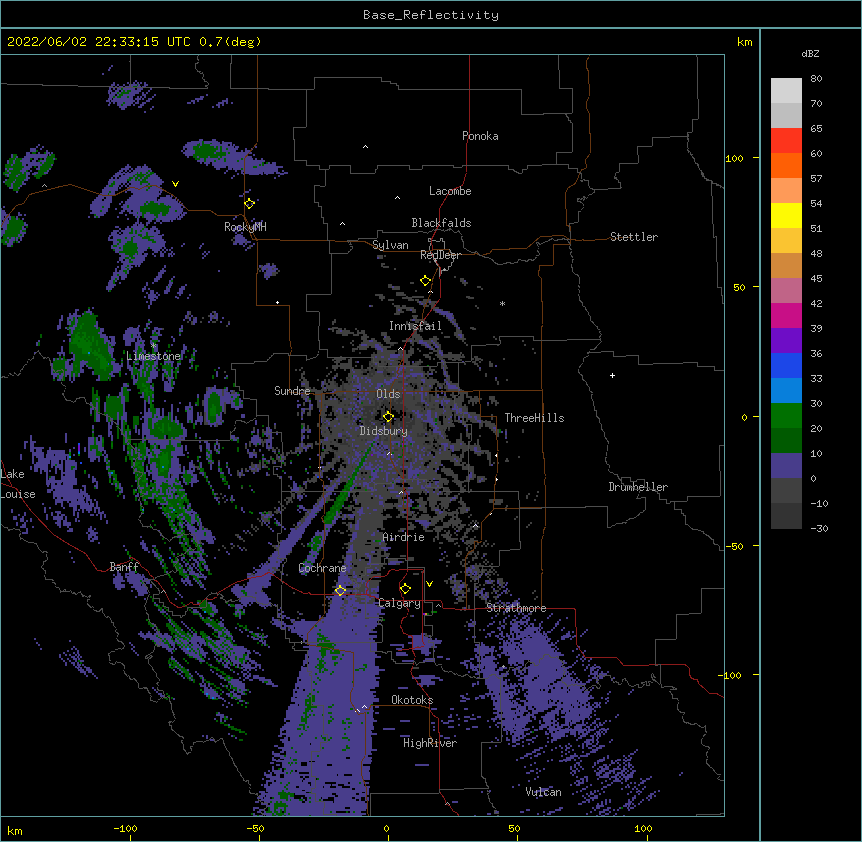Select the purple-gray 10 dBZ swatch
The image size is (862, 842).
pyautogui.click(x=786, y=466)
